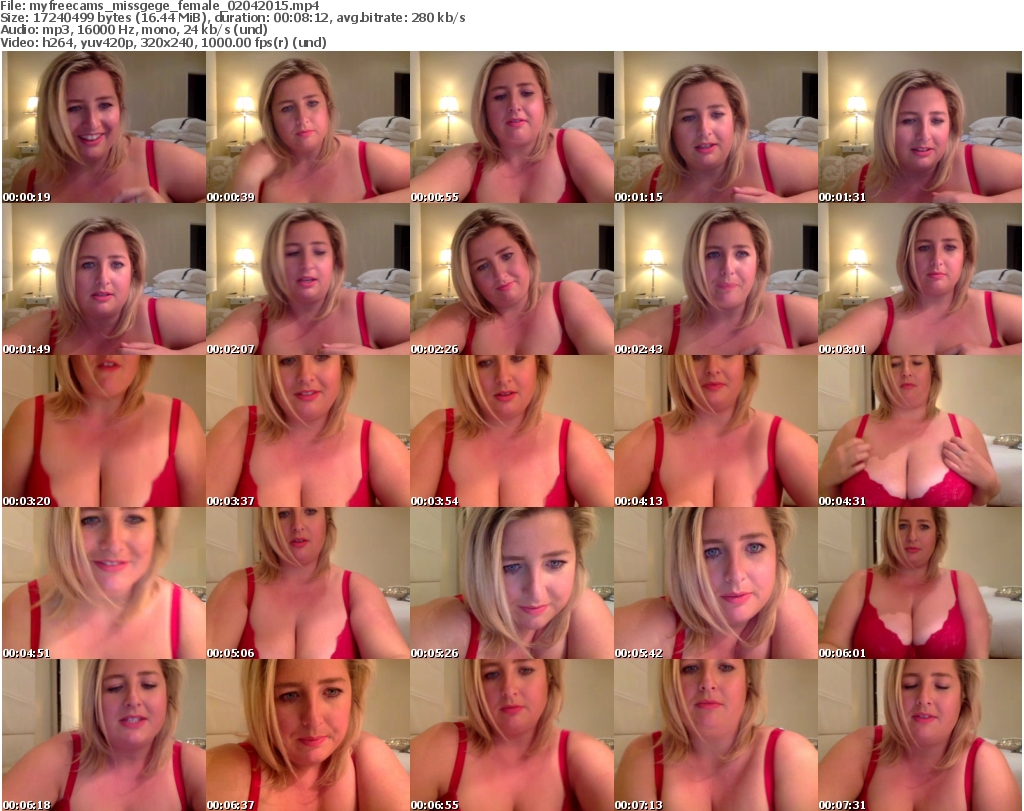Open the frame stamped 00:01:31
1024x811 pixels.
coord(920,127)
